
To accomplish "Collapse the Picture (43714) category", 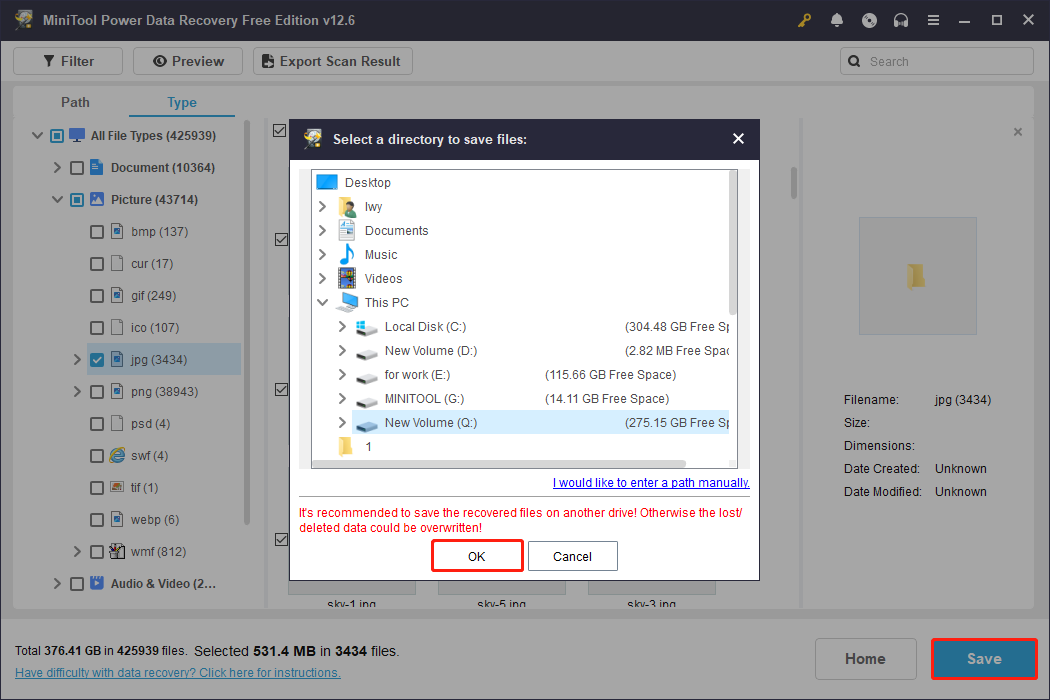I will tap(57, 199).
